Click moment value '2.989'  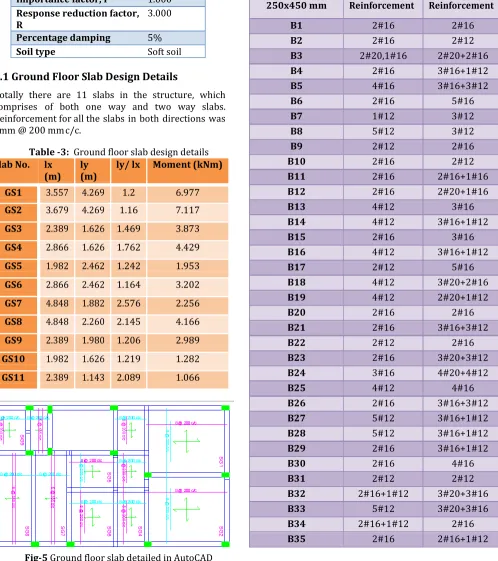pos(187,340)
